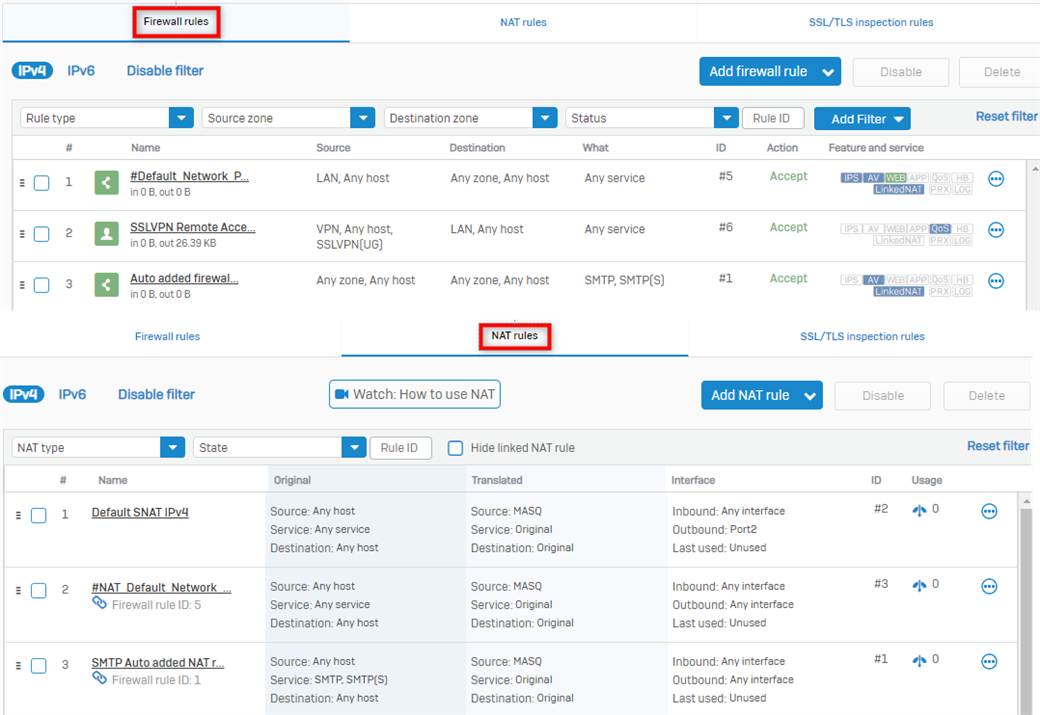Click Reset filter in firewall section

tap(1006, 116)
